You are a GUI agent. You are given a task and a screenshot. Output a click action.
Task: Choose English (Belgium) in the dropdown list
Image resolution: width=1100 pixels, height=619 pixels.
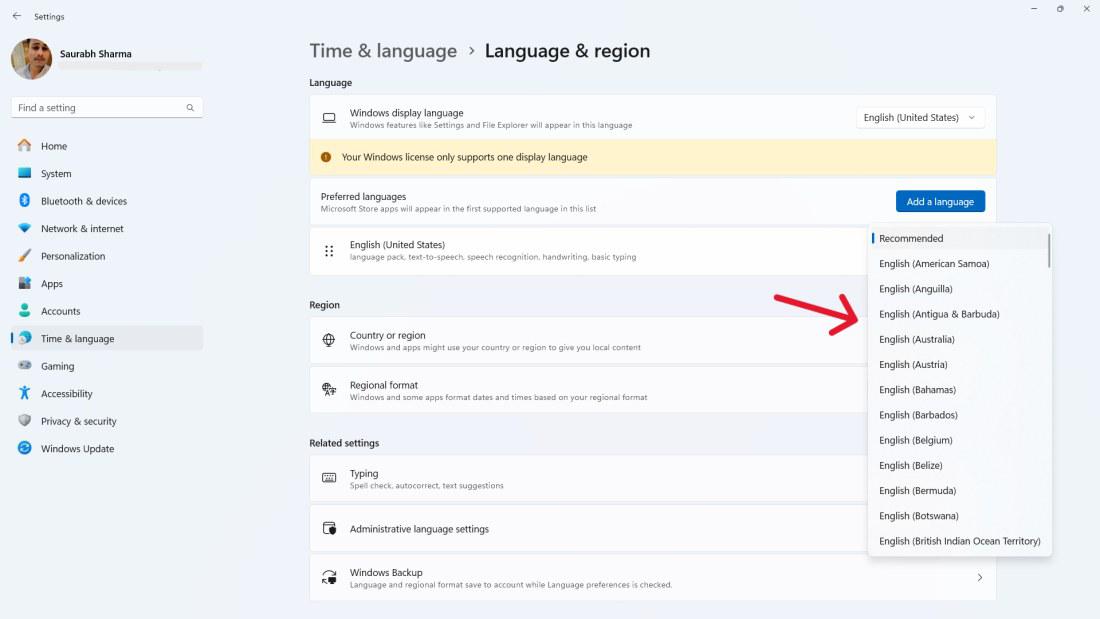coord(915,440)
